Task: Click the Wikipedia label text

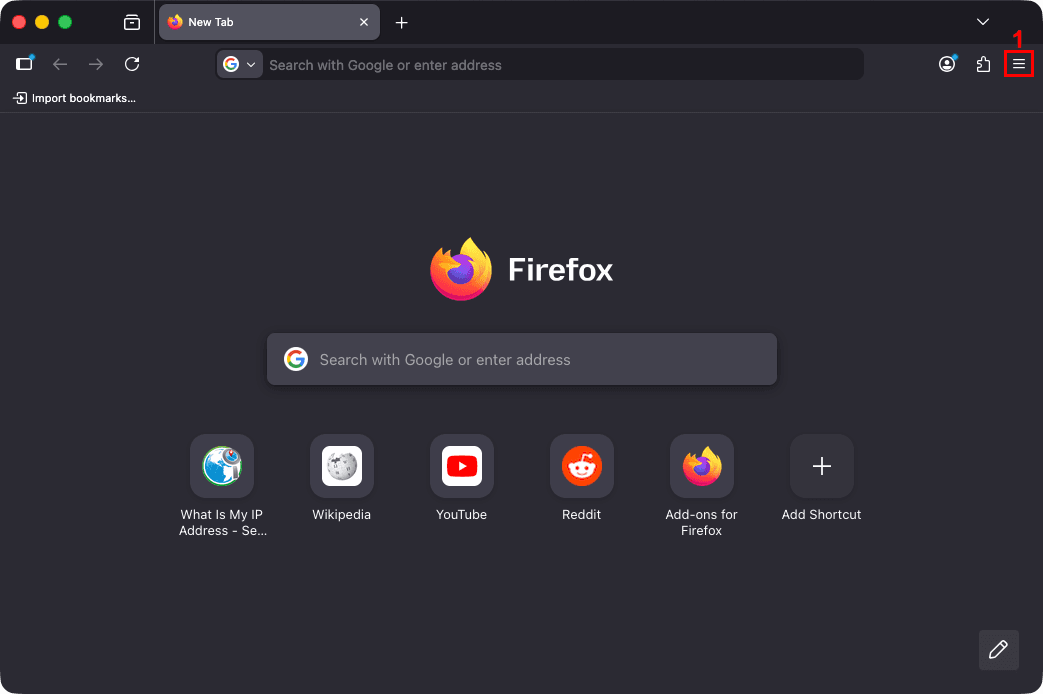Action: click(x=342, y=514)
